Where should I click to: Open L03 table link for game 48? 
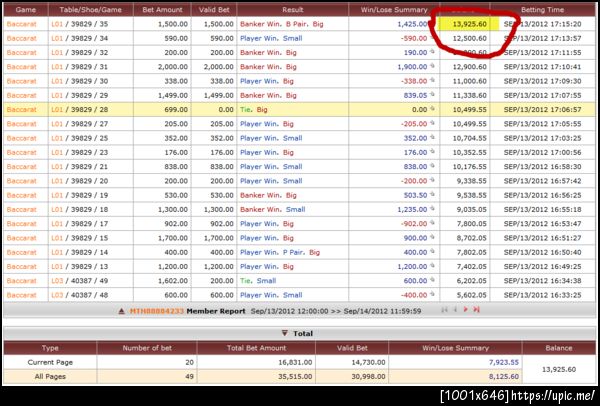pyautogui.click(x=57, y=295)
